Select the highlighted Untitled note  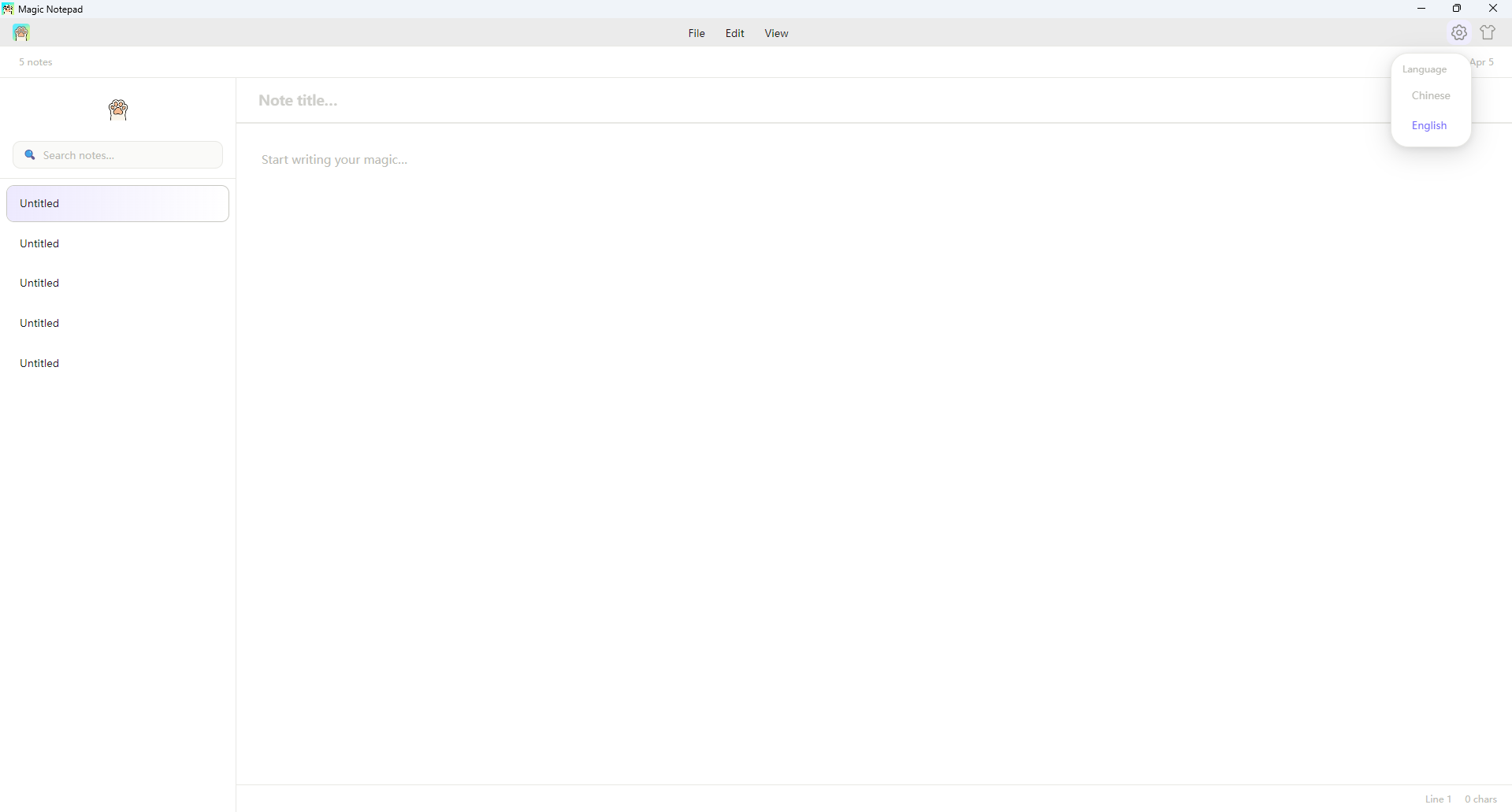[118, 204]
